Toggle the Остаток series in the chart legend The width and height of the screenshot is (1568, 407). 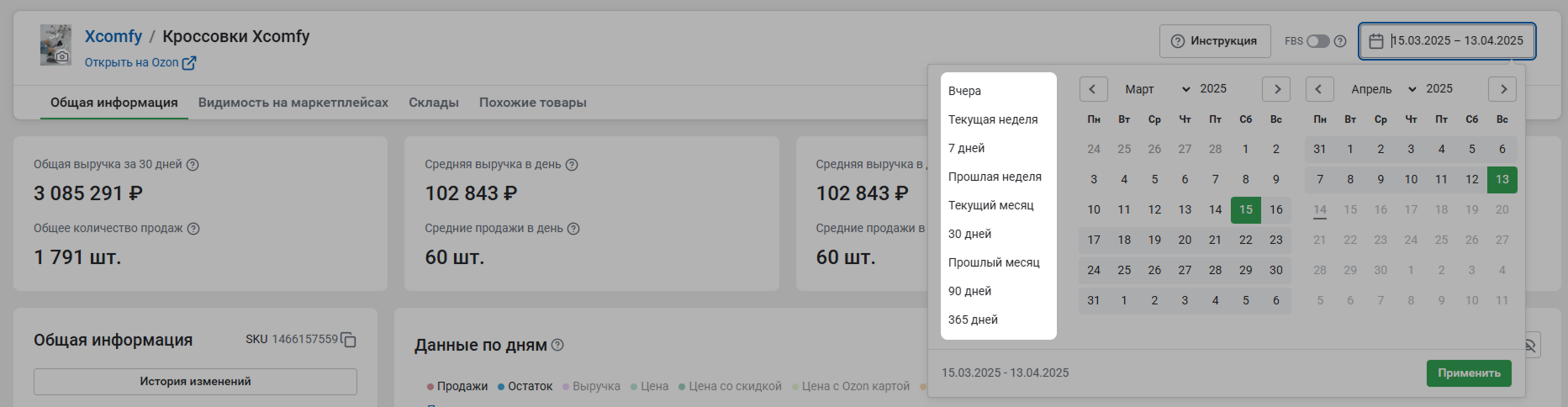tap(525, 386)
